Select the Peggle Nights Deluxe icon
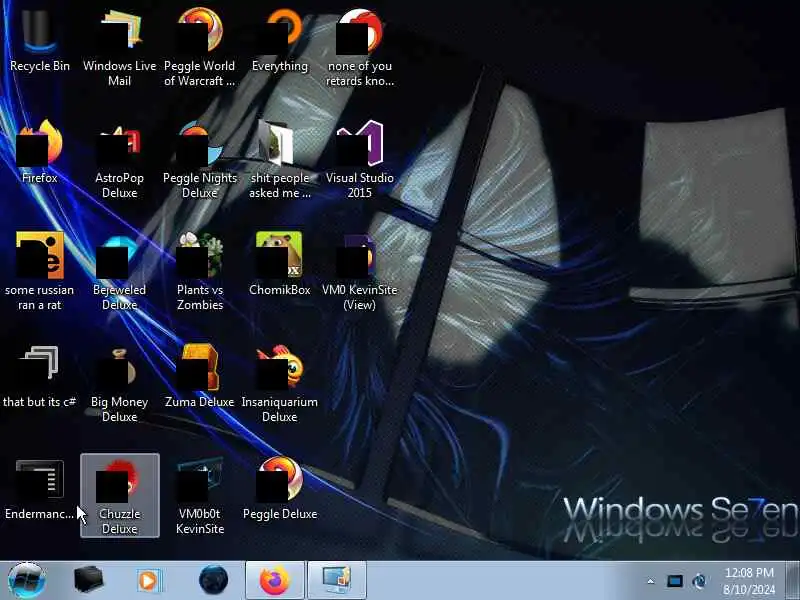800x600 pixels. coord(199,159)
